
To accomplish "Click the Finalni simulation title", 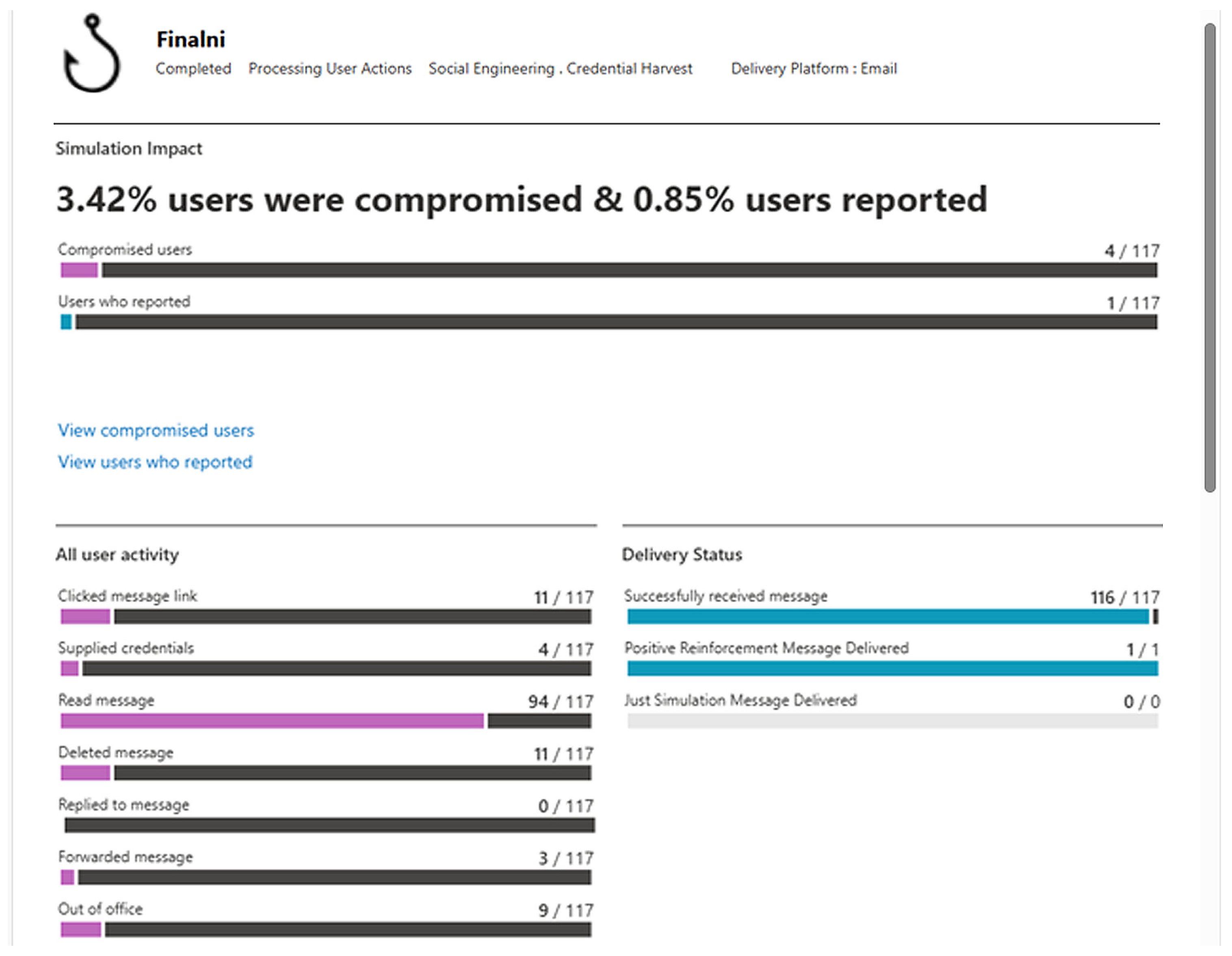I will [x=191, y=39].
